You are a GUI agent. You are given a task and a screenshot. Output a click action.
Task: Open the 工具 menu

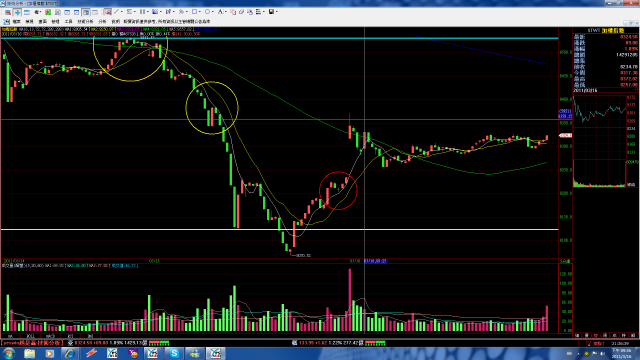coord(68,21)
